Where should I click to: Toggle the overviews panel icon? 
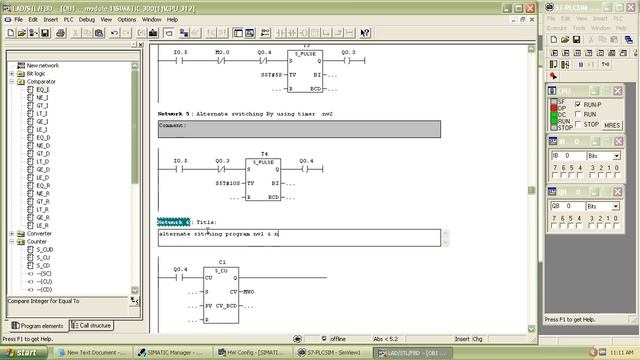pyautogui.click(x=238, y=33)
